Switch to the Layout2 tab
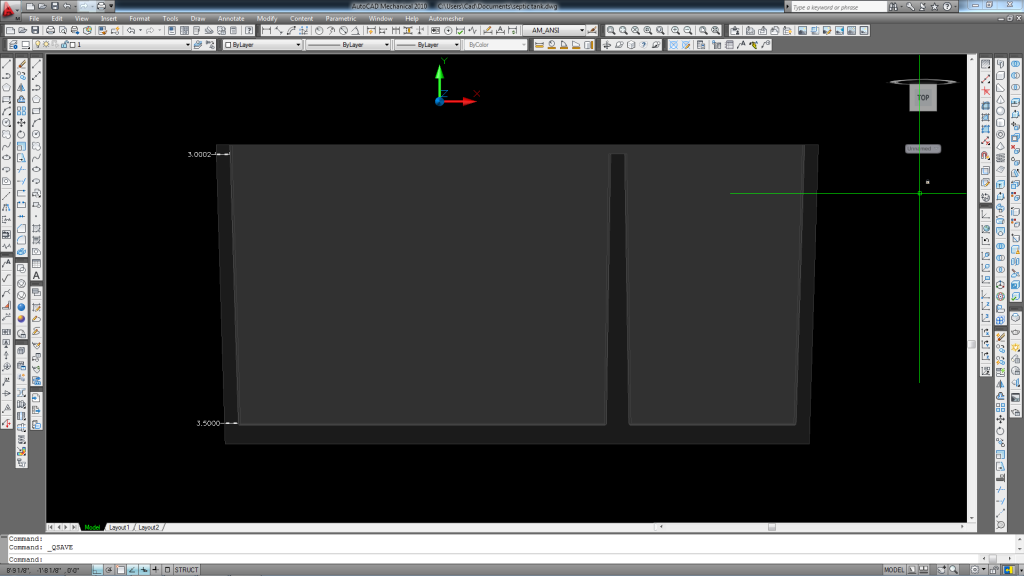This screenshot has height=576, width=1024. click(149, 527)
